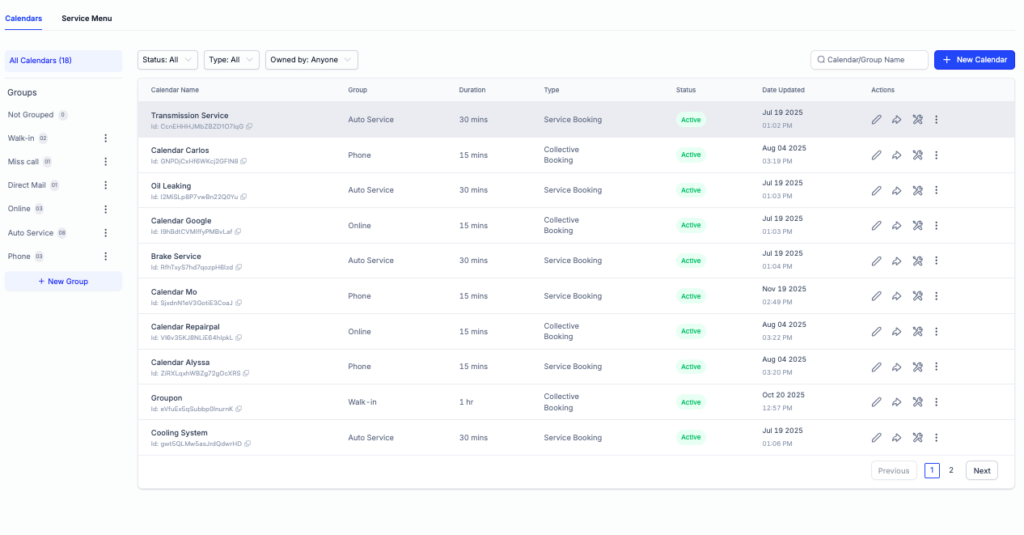Open the Status: All dropdown
Viewport: 1024px width, 535px height.
(x=167, y=60)
